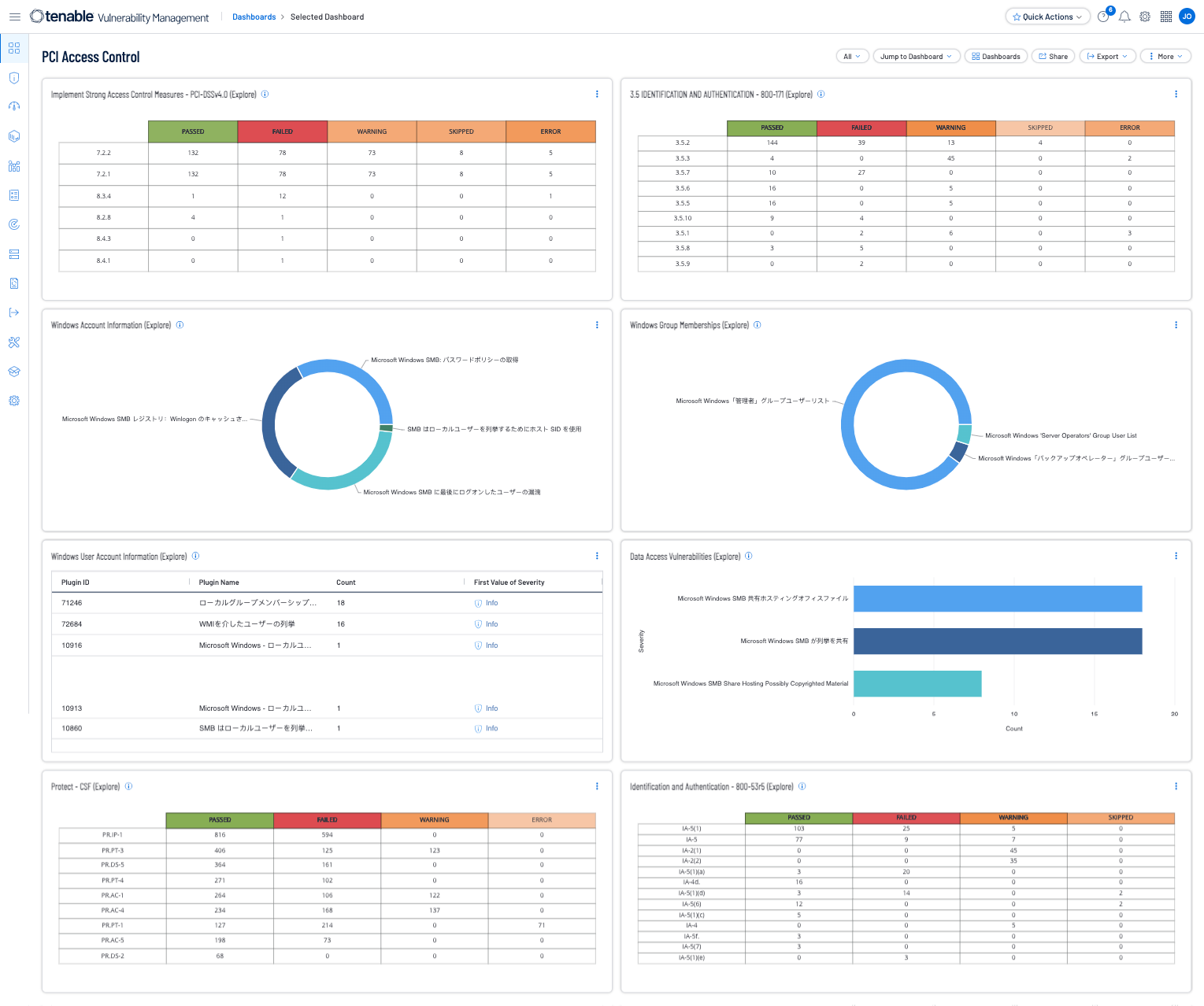The image size is (1204, 1006).
Task: Click row label 3.5.10
Action: [683, 218]
